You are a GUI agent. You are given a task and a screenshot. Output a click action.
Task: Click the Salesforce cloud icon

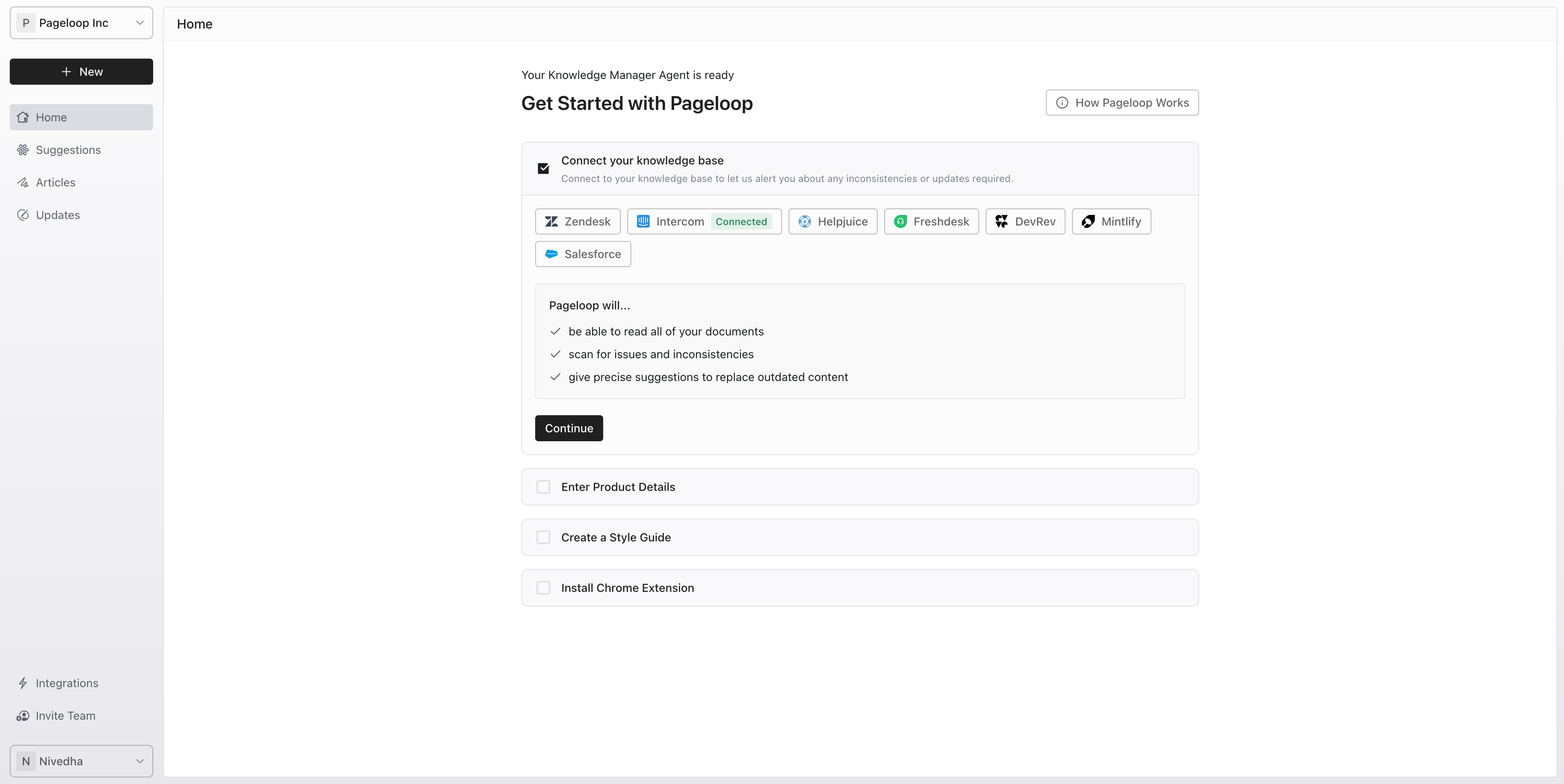[x=551, y=254]
